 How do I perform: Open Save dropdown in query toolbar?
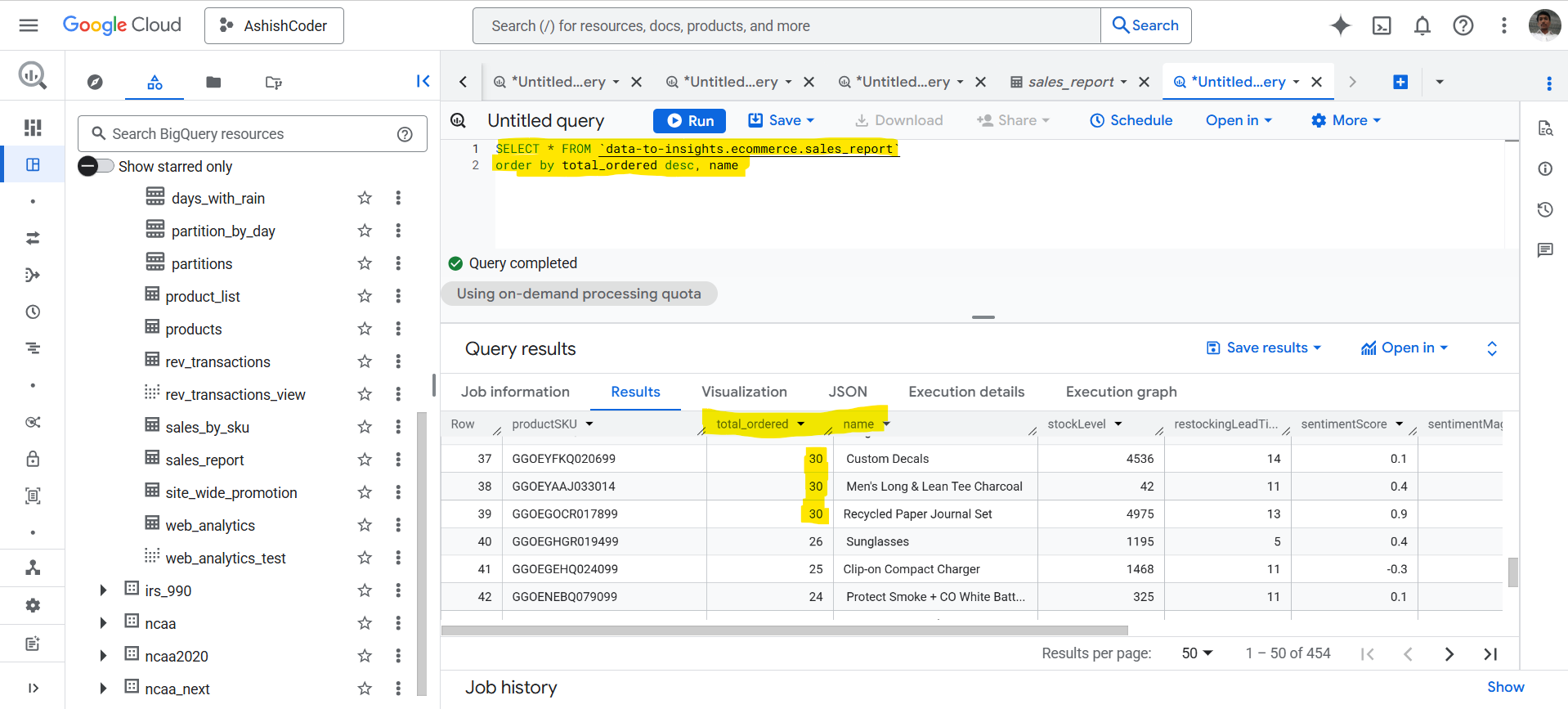[x=782, y=120]
